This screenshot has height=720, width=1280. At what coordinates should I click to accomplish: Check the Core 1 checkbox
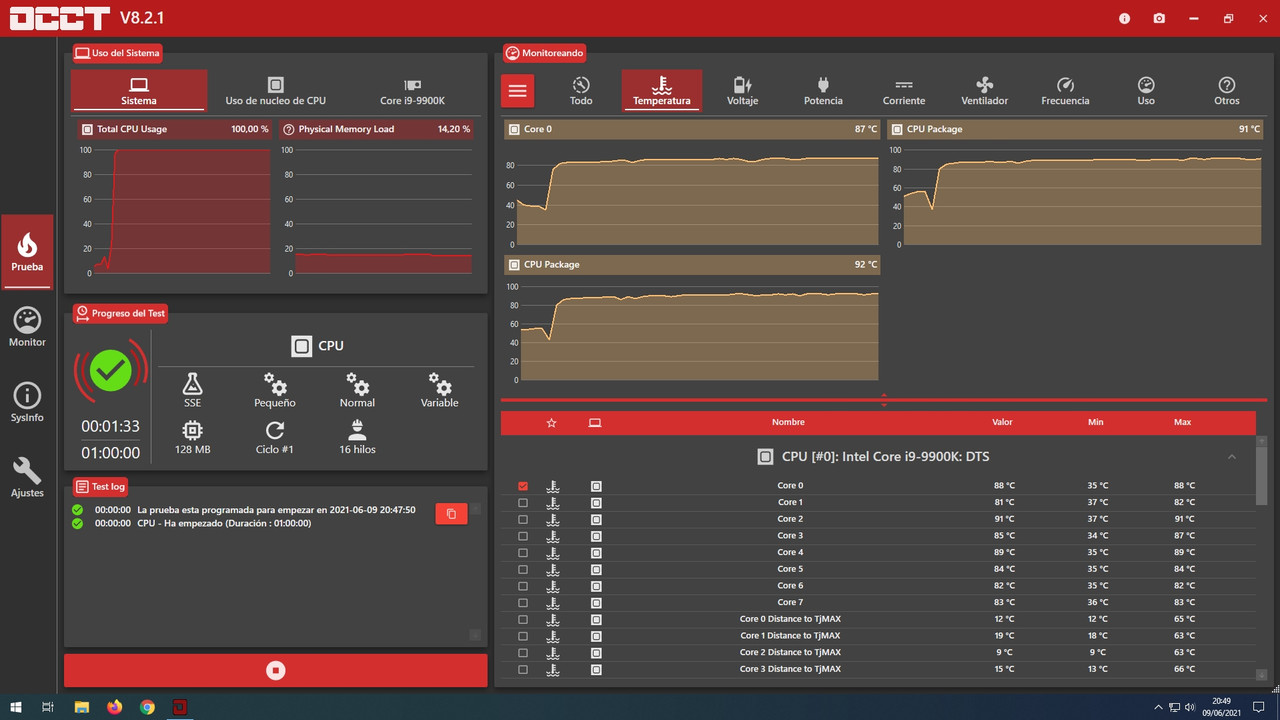pyautogui.click(x=523, y=502)
